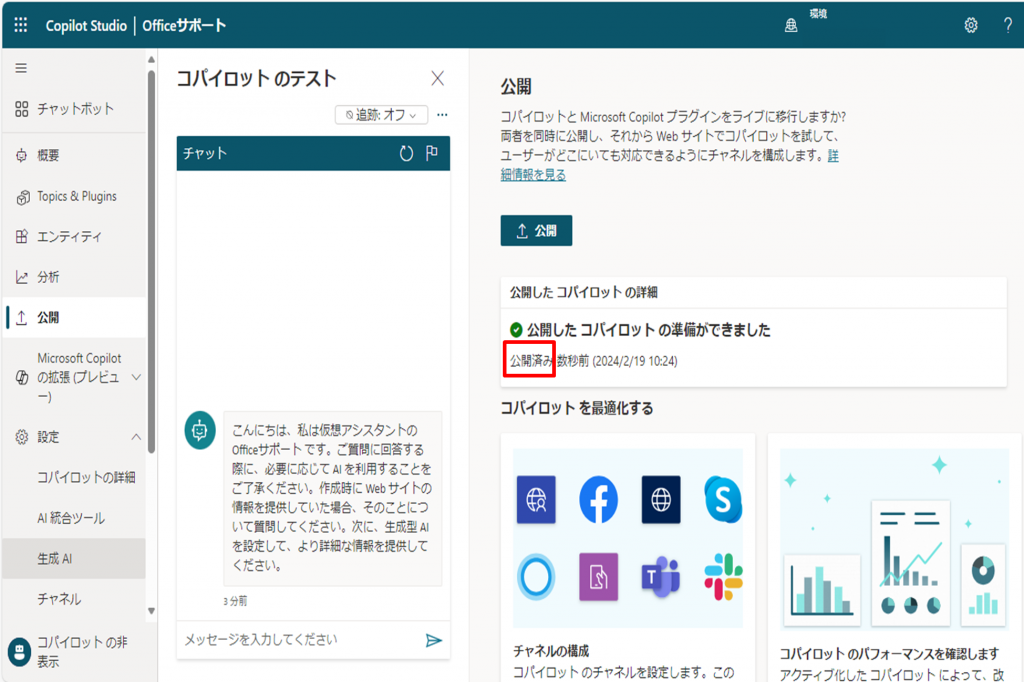Click the flag icon in chat header

[432, 153]
